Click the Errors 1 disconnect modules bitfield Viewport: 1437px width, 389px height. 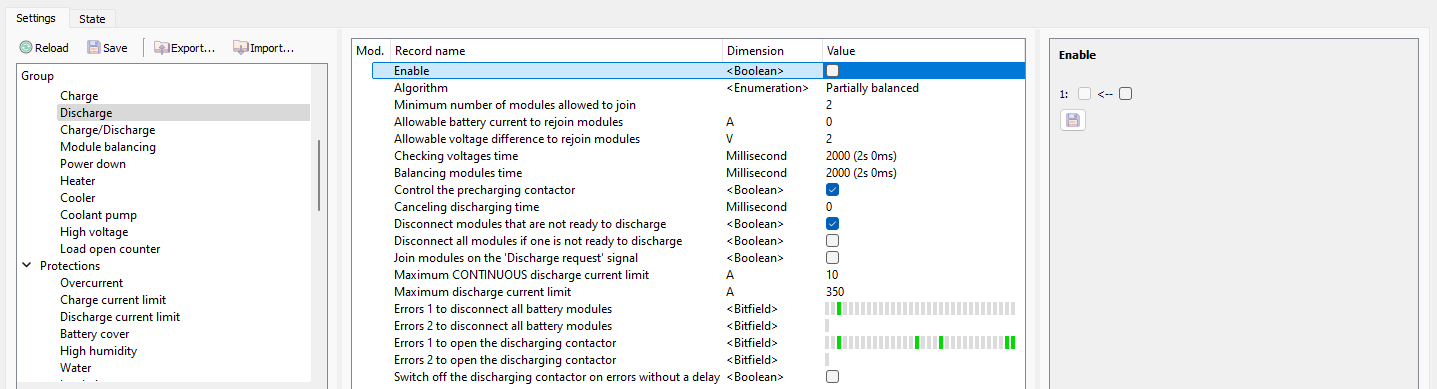coord(920,309)
